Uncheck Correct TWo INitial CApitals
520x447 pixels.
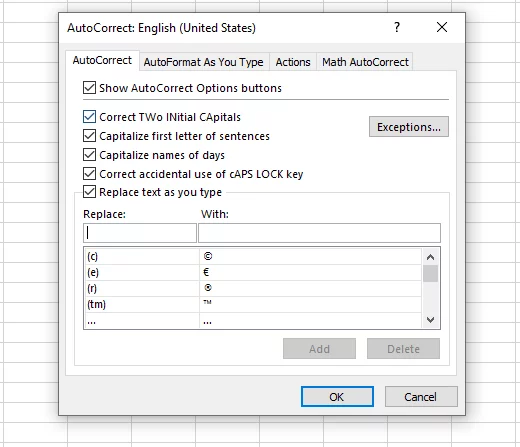coord(89,117)
